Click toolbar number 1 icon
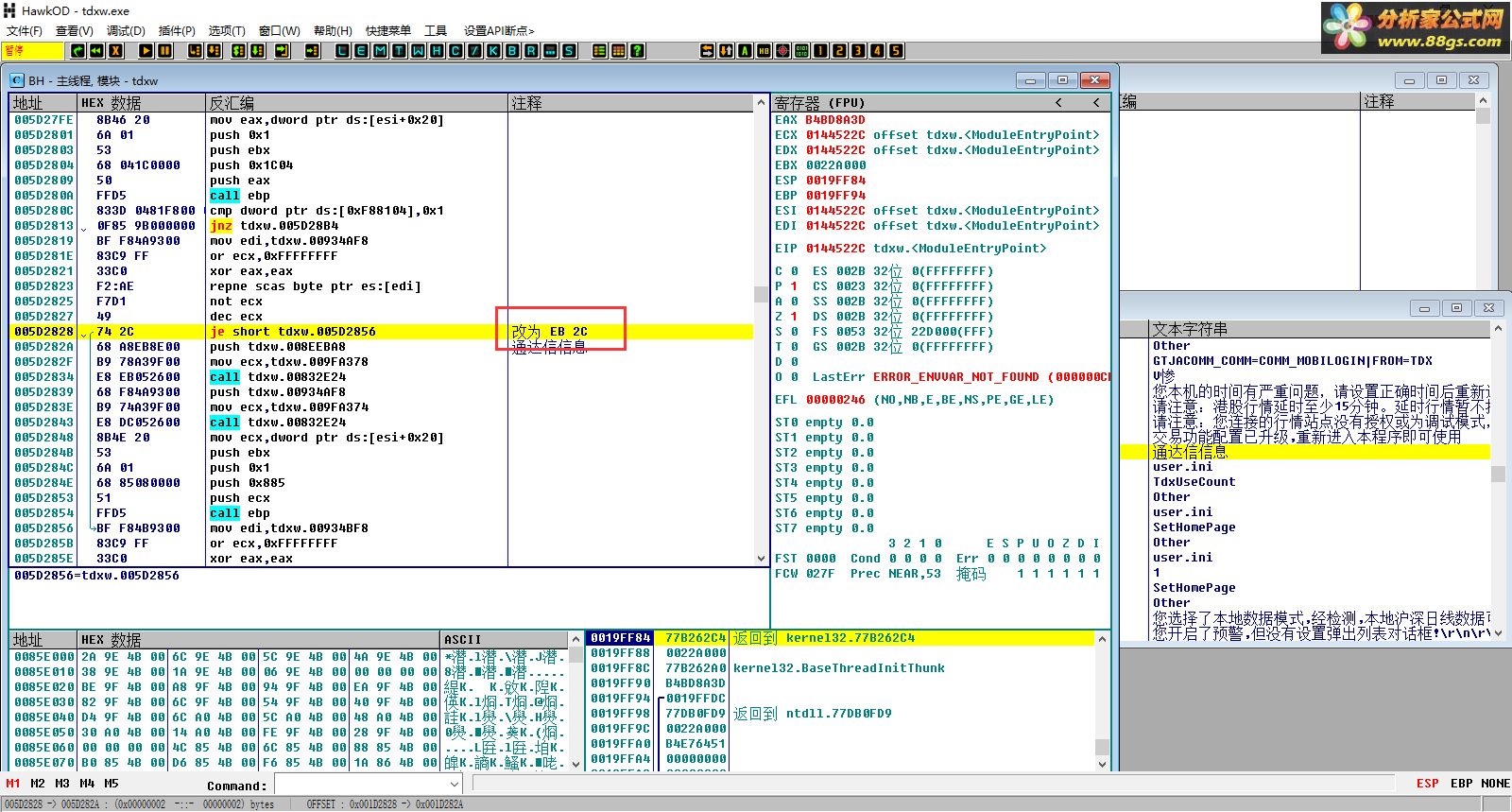1512x812 pixels. click(x=820, y=51)
